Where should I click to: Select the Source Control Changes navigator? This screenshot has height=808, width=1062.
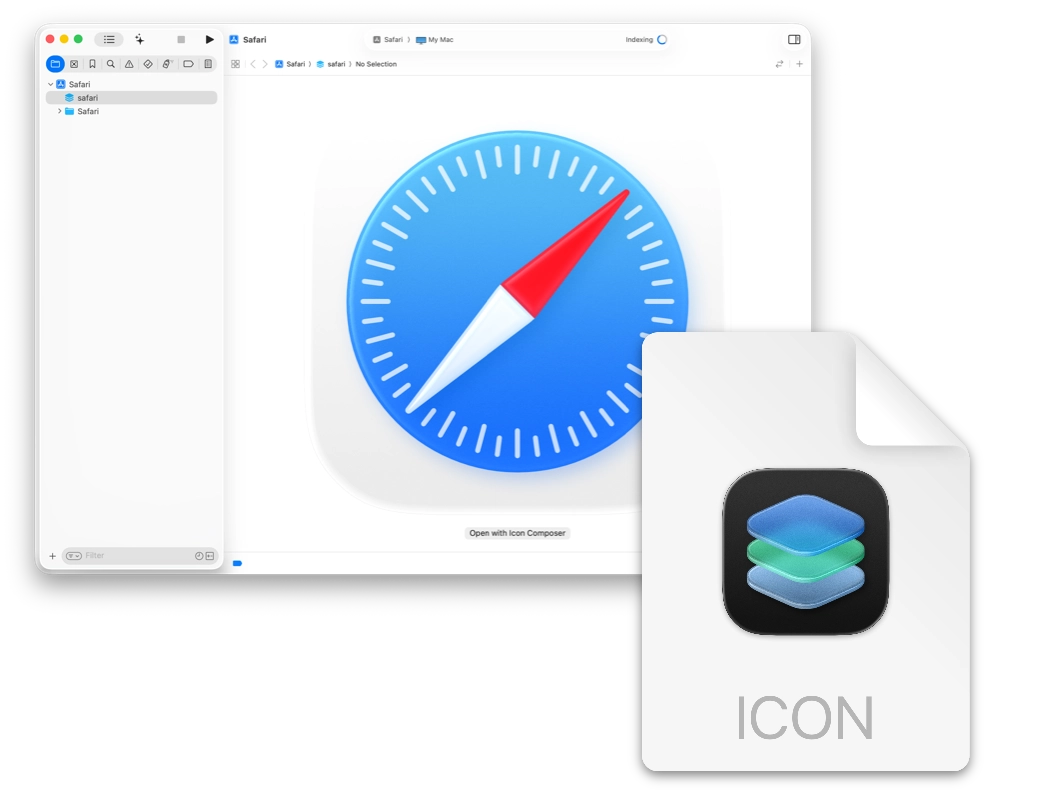[74, 63]
